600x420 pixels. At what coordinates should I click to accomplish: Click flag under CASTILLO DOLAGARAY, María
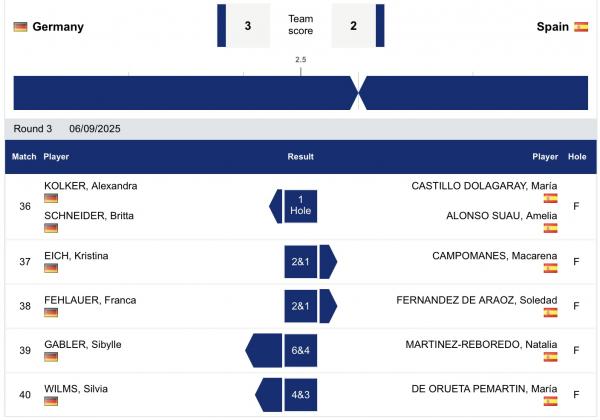coord(550,198)
